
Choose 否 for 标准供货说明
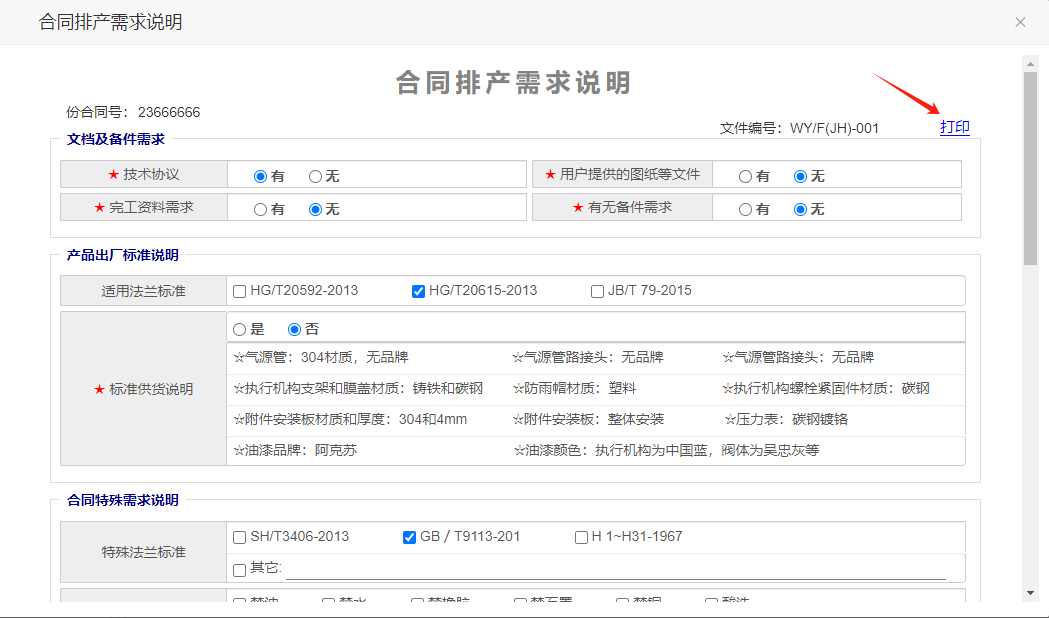(x=294, y=329)
